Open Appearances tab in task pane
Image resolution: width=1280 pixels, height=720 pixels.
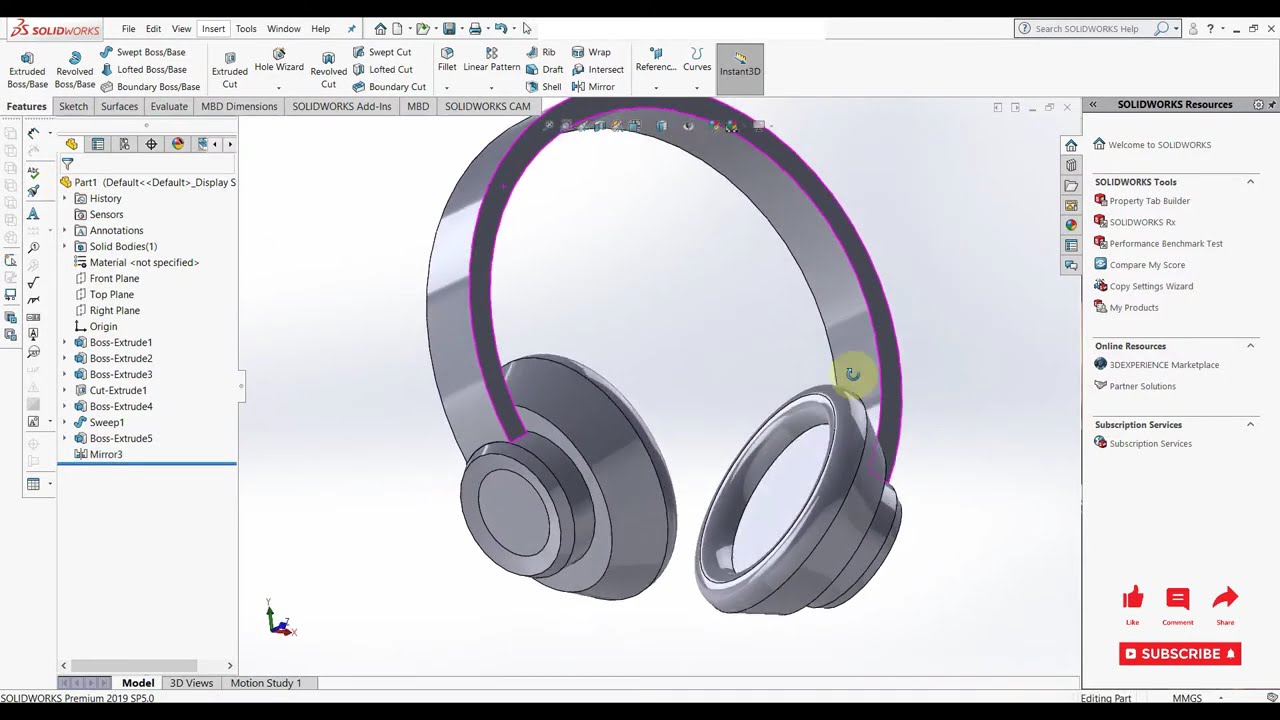pyautogui.click(x=1071, y=225)
